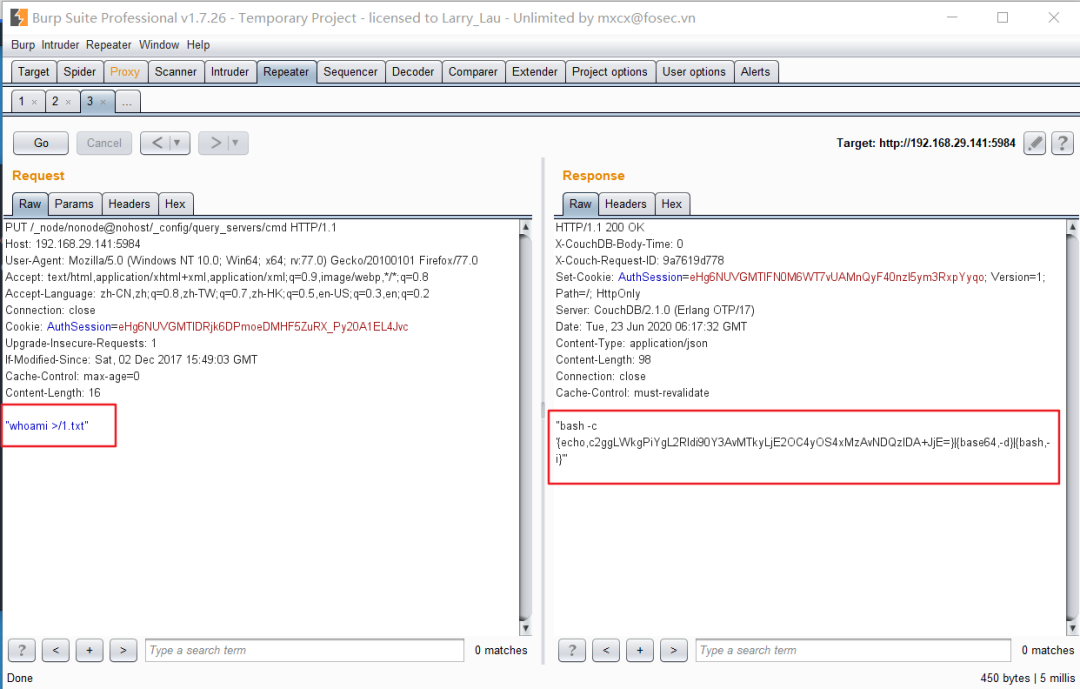Click the Response search help question mark button
The width and height of the screenshot is (1080, 689).
point(572,650)
